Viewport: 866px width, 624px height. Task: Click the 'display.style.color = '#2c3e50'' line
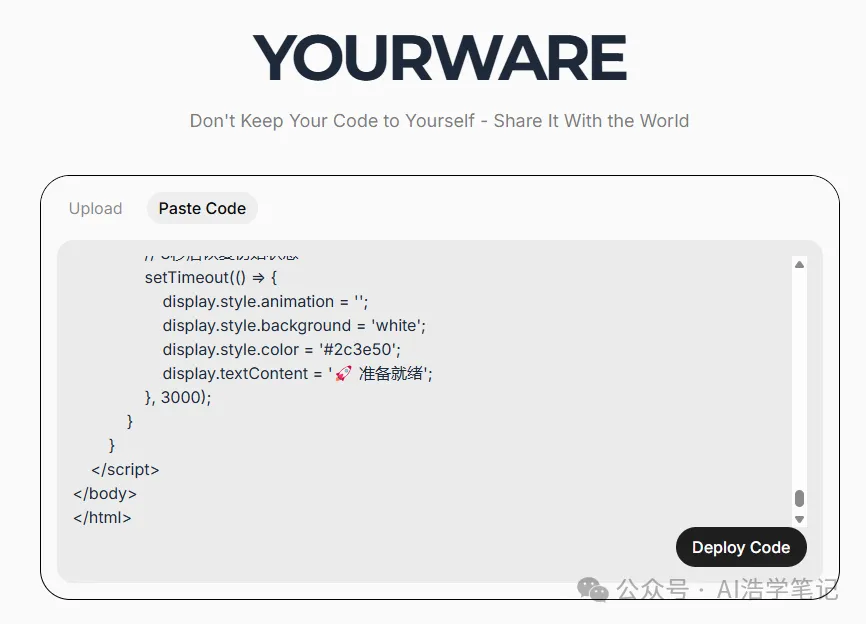click(x=282, y=350)
